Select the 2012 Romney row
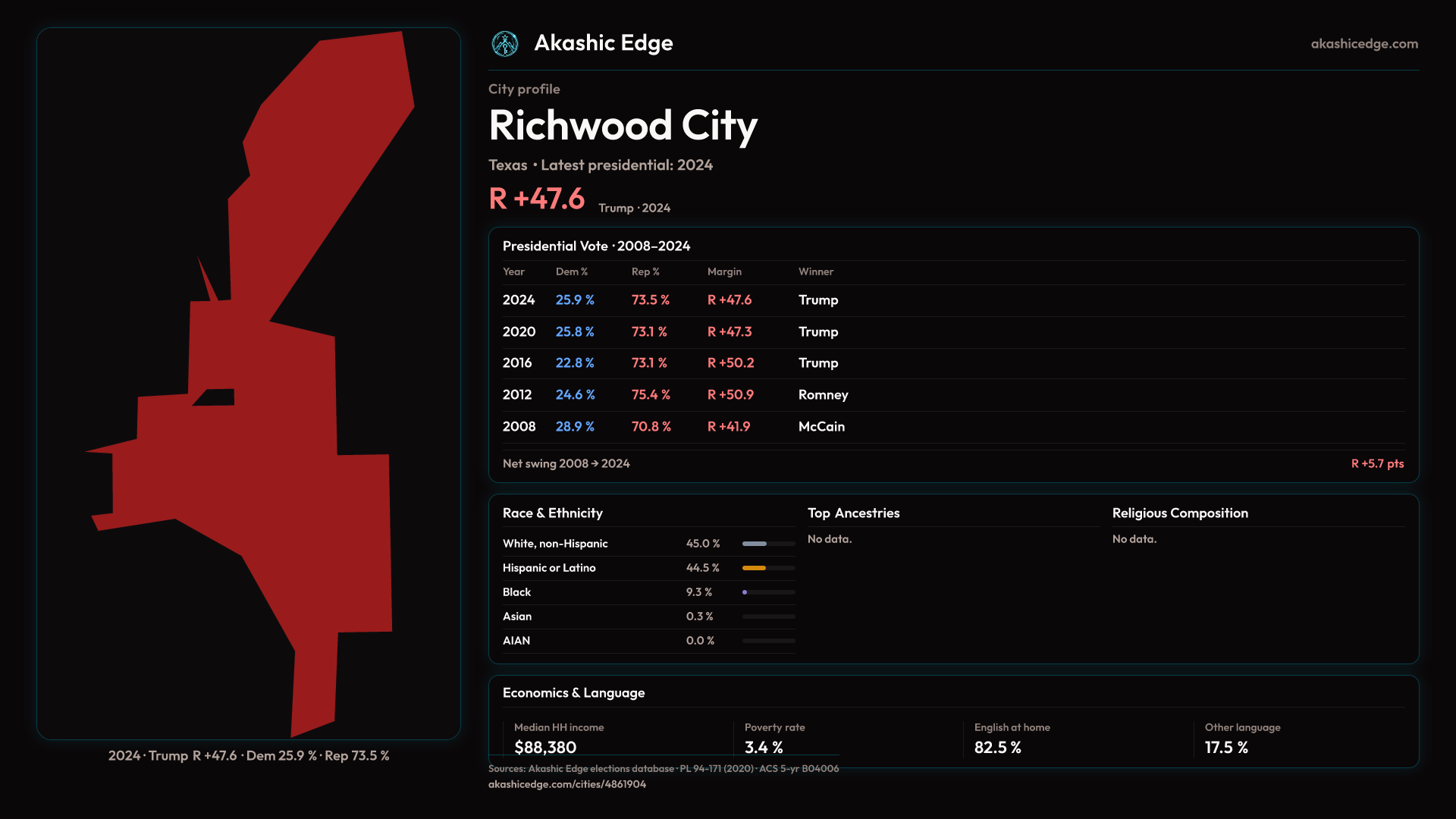The height and width of the screenshot is (819, 1456). 823,395
